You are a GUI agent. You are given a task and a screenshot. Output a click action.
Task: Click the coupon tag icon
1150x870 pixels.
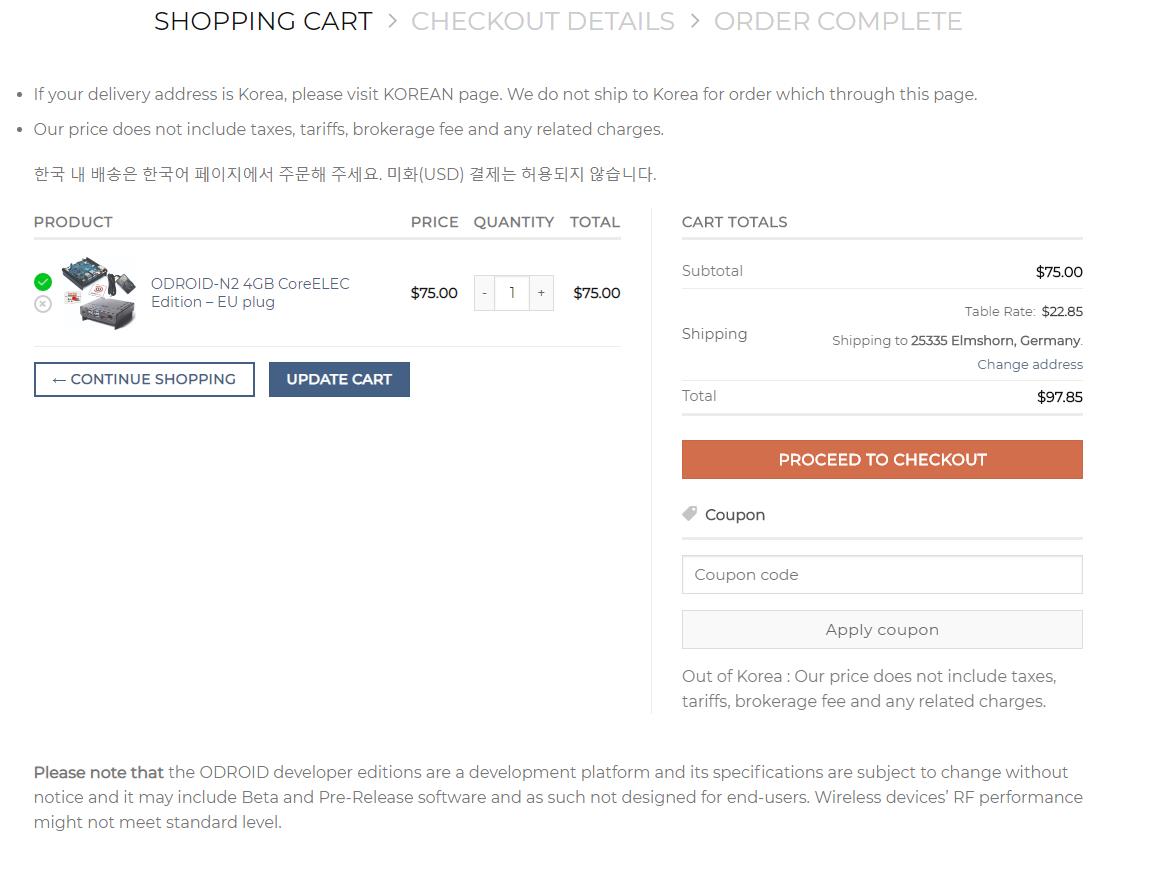pos(689,513)
